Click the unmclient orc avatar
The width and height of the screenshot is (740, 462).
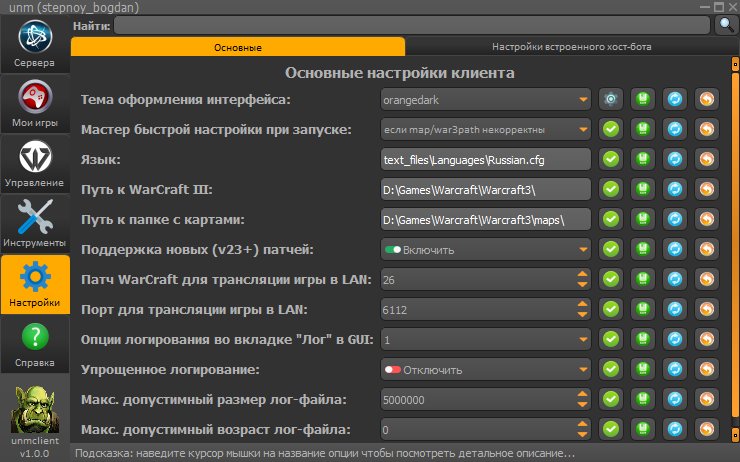[x=35, y=409]
